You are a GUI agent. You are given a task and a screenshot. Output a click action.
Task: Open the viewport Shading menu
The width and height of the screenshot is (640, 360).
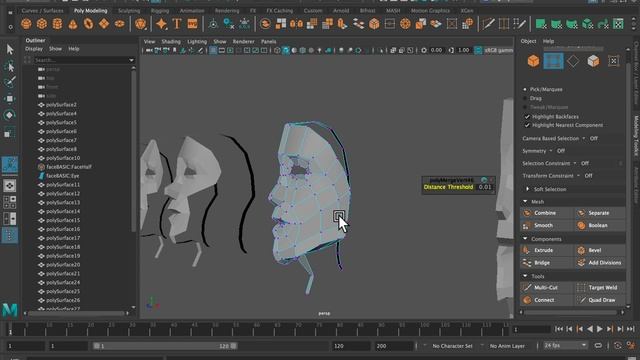(x=171, y=42)
